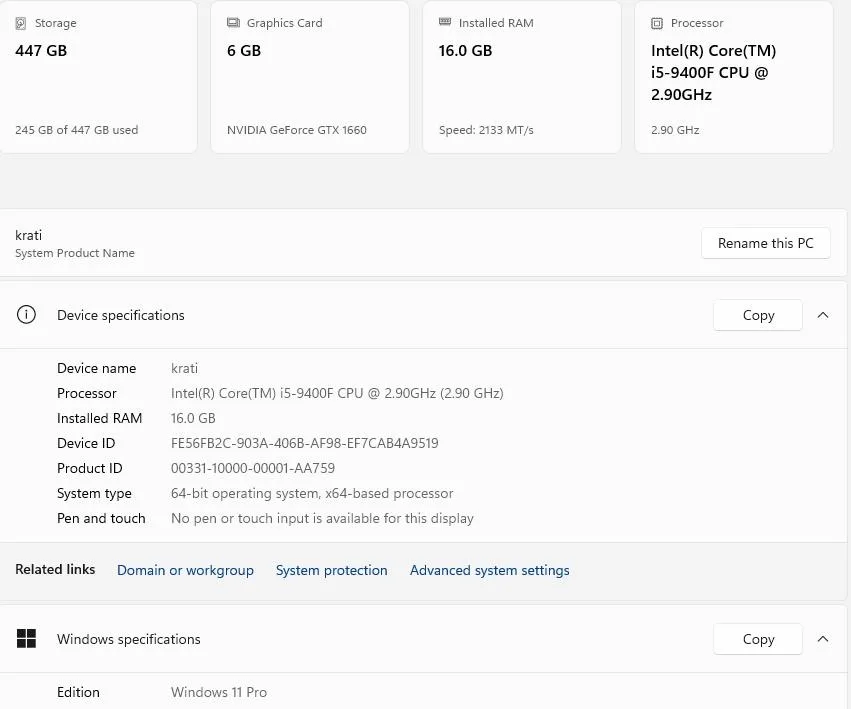The width and height of the screenshot is (851, 709).
Task: Click '245 GB of 447 GB used' text
Action: tap(77, 130)
